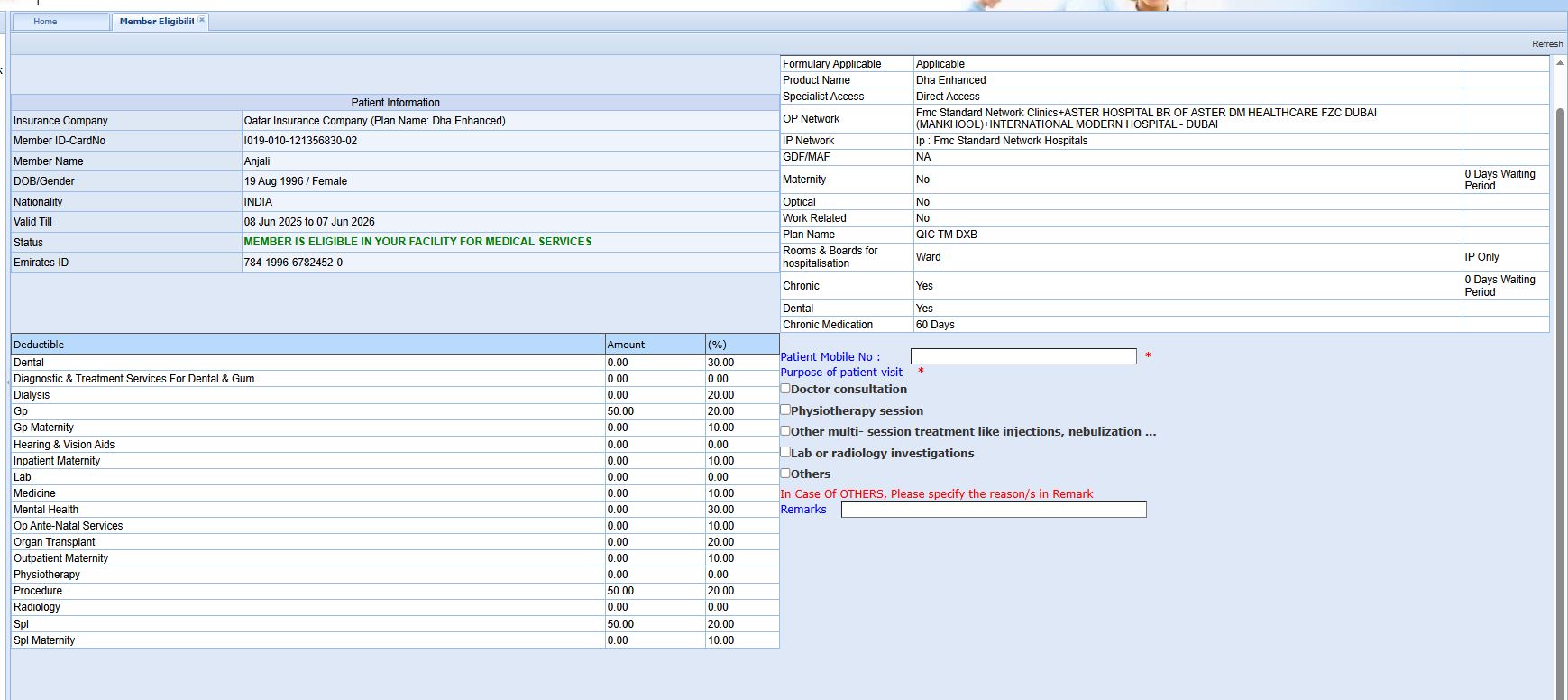Switch to the Home tab
The width and height of the screenshot is (1568, 700).
45,22
